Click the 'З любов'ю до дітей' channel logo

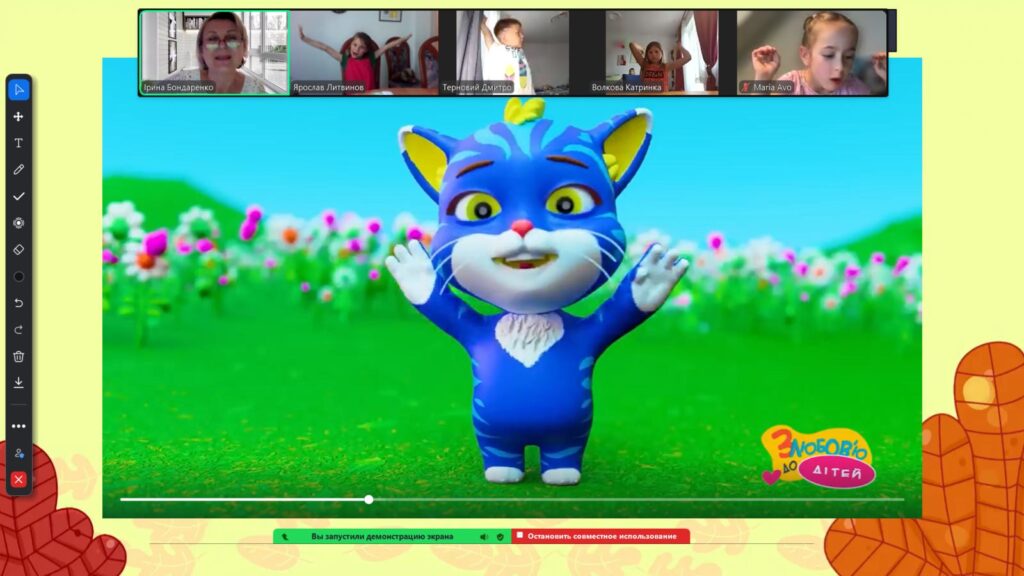pyautogui.click(x=819, y=457)
